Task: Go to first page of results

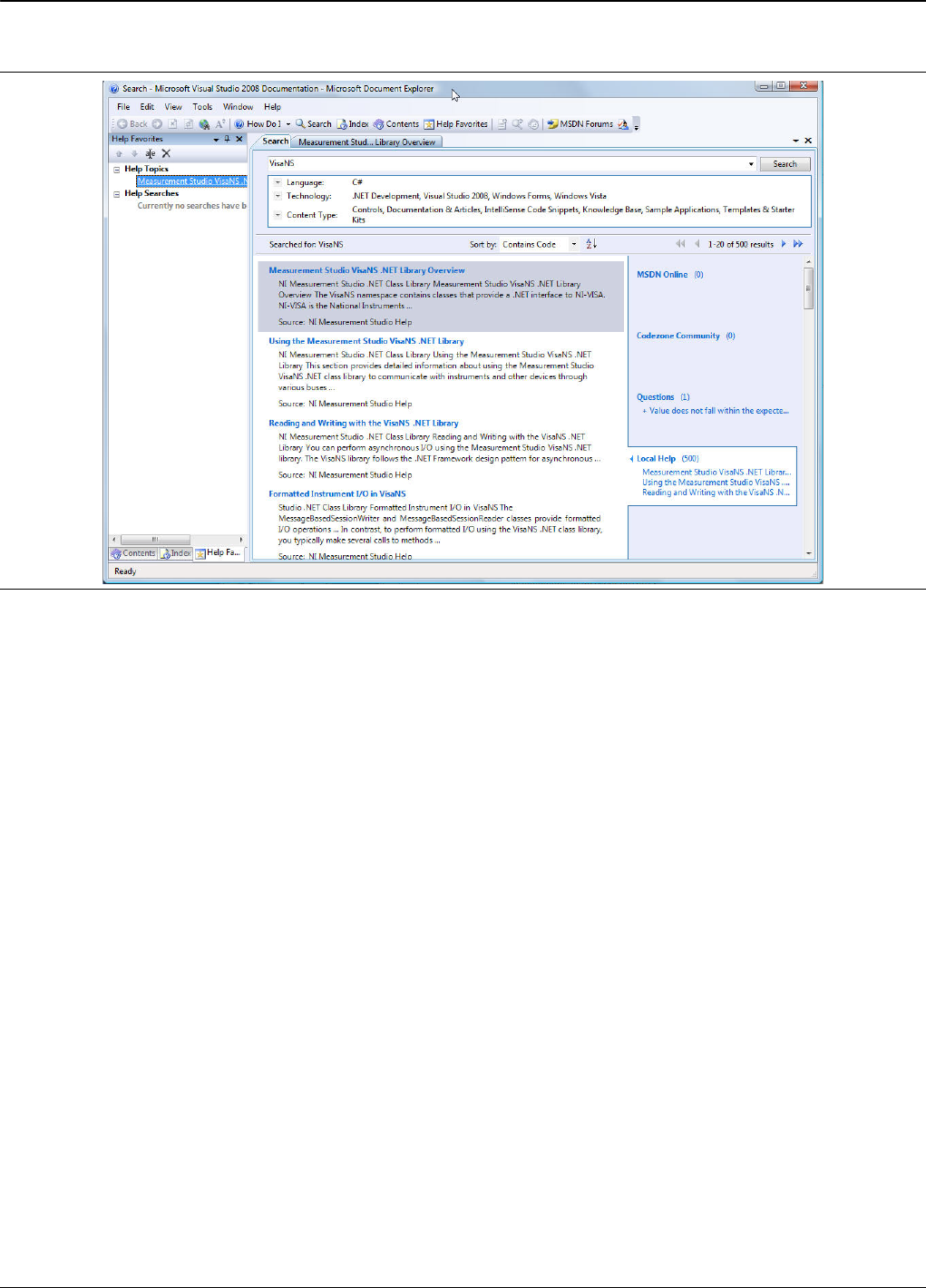Action: [680, 244]
